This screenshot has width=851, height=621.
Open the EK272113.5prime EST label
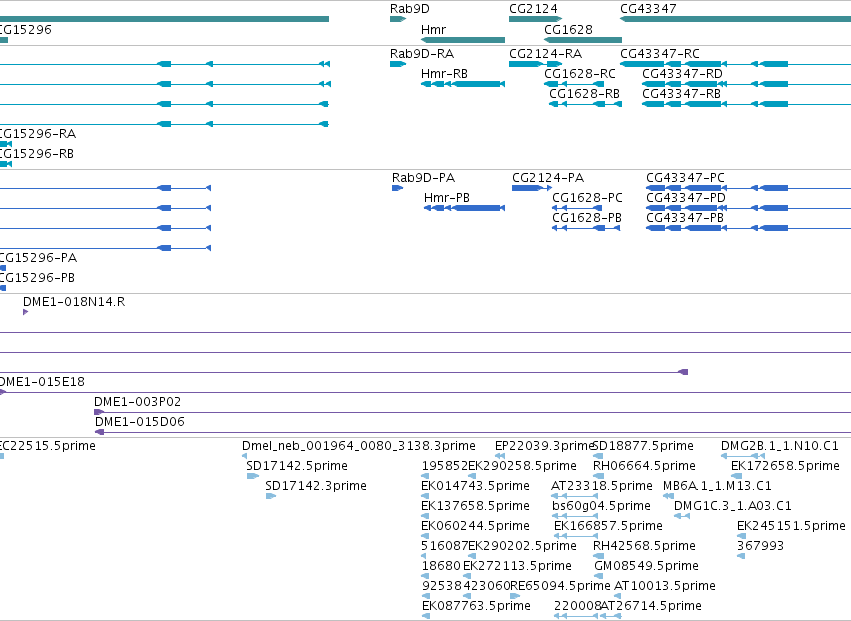[517, 566]
